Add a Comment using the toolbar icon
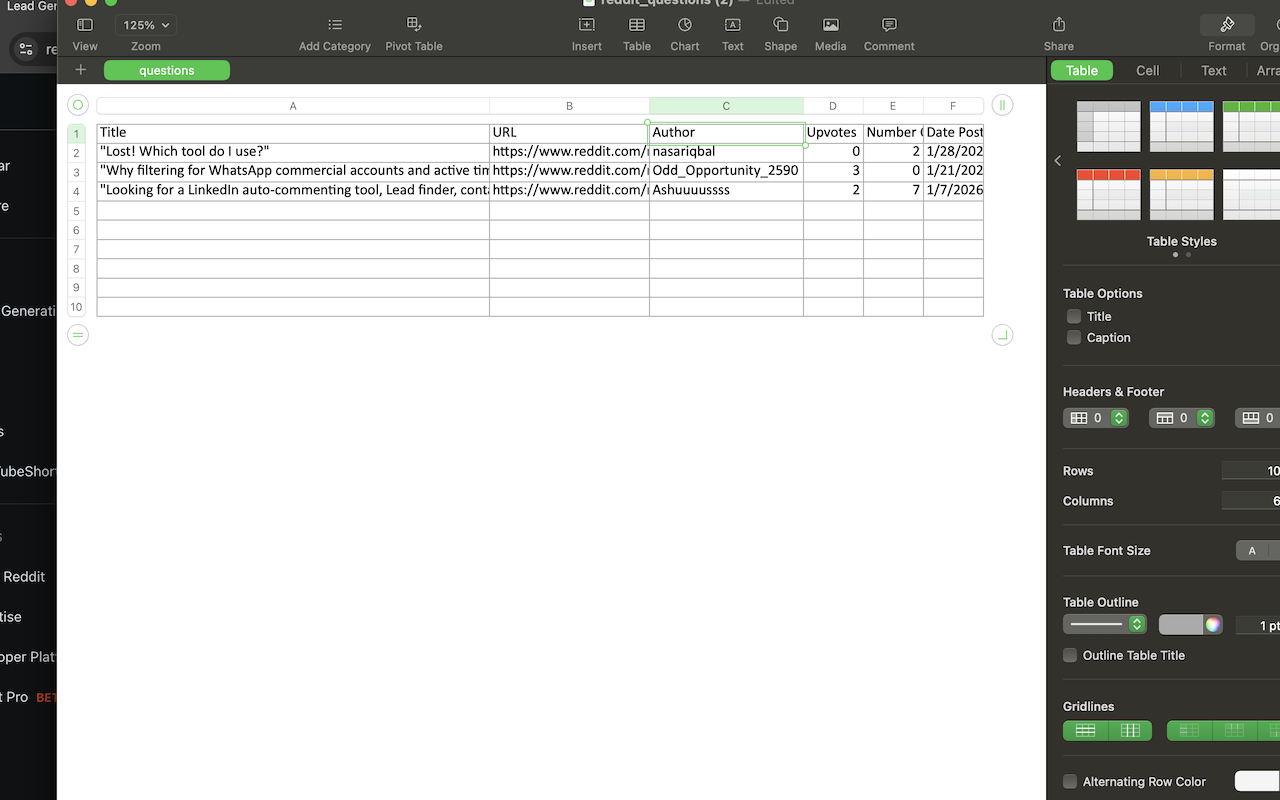This screenshot has width=1280, height=800. pyautogui.click(x=888, y=25)
